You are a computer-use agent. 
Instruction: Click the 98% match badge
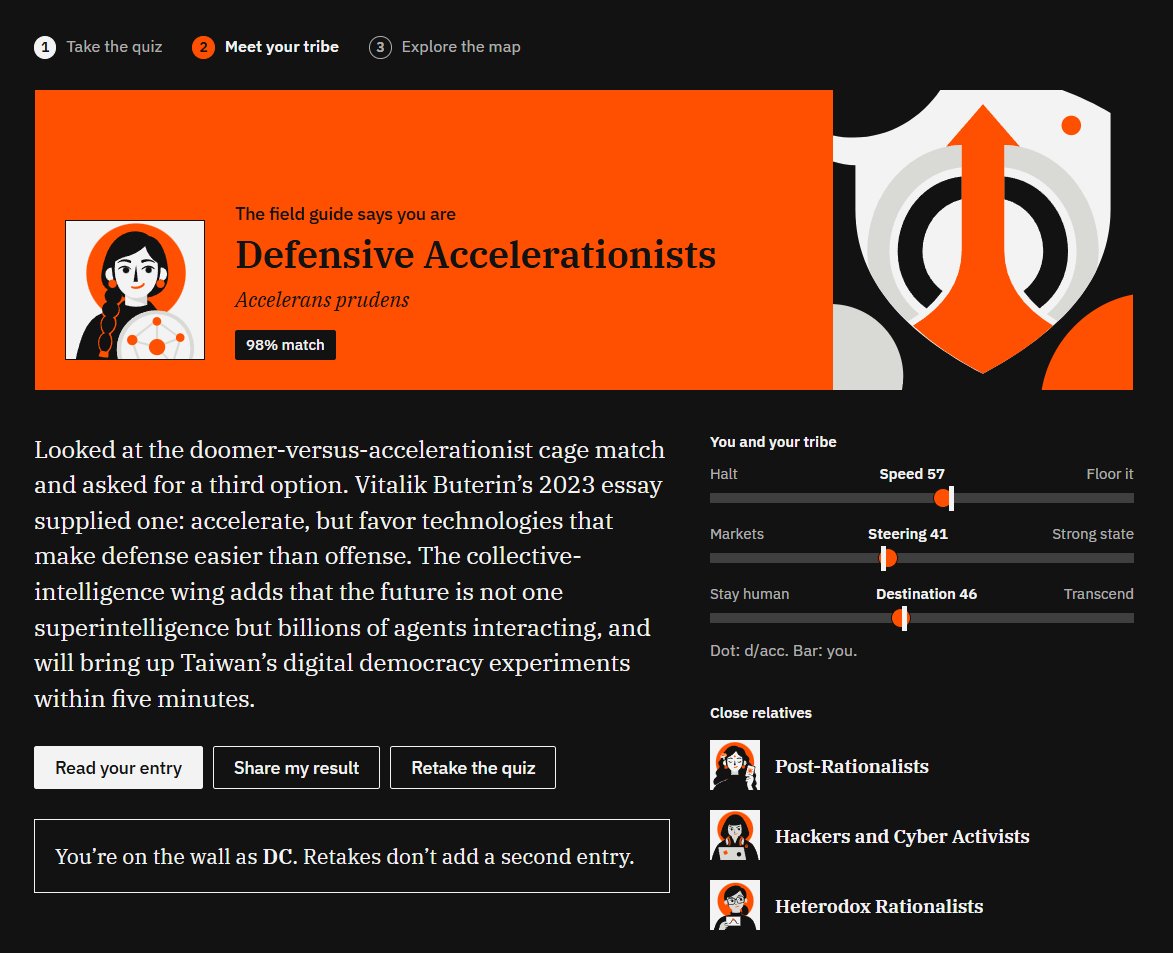285,345
